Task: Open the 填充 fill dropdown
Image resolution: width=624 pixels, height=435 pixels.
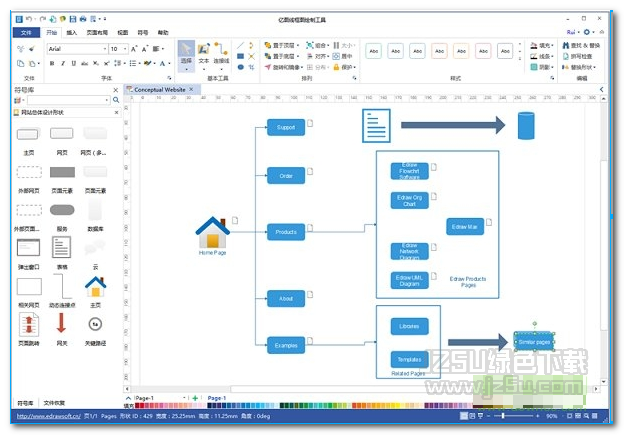Action: coord(542,45)
